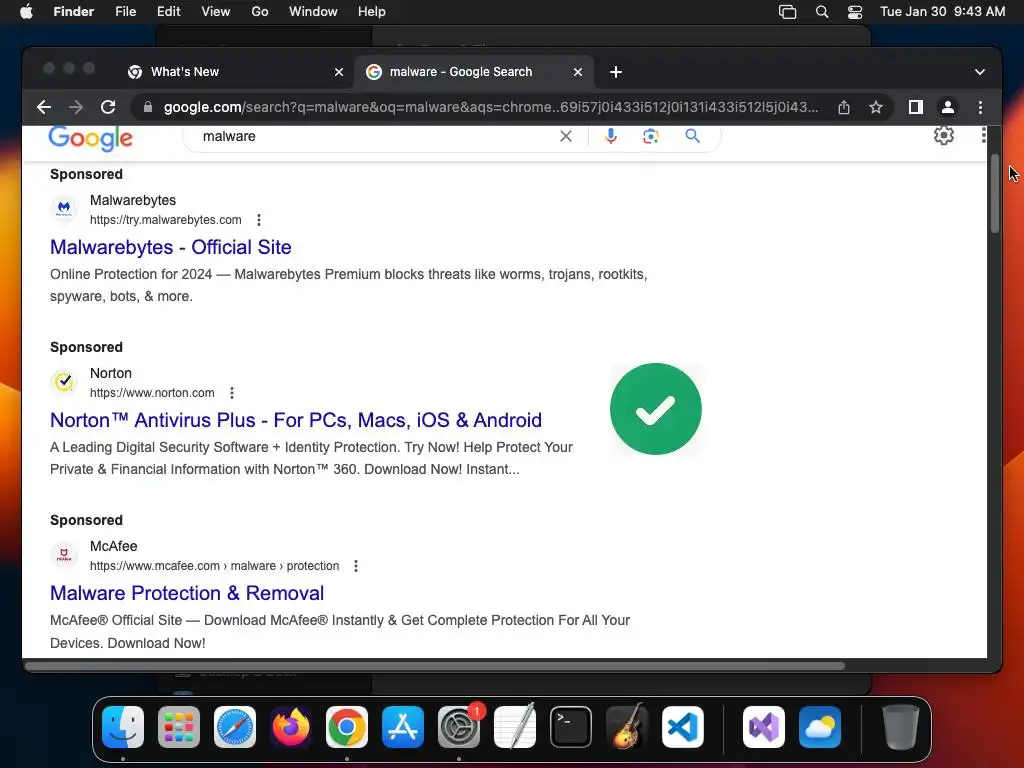Open the Chrome profile avatar
The width and height of the screenshot is (1024, 768).
(x=948, y=107)
